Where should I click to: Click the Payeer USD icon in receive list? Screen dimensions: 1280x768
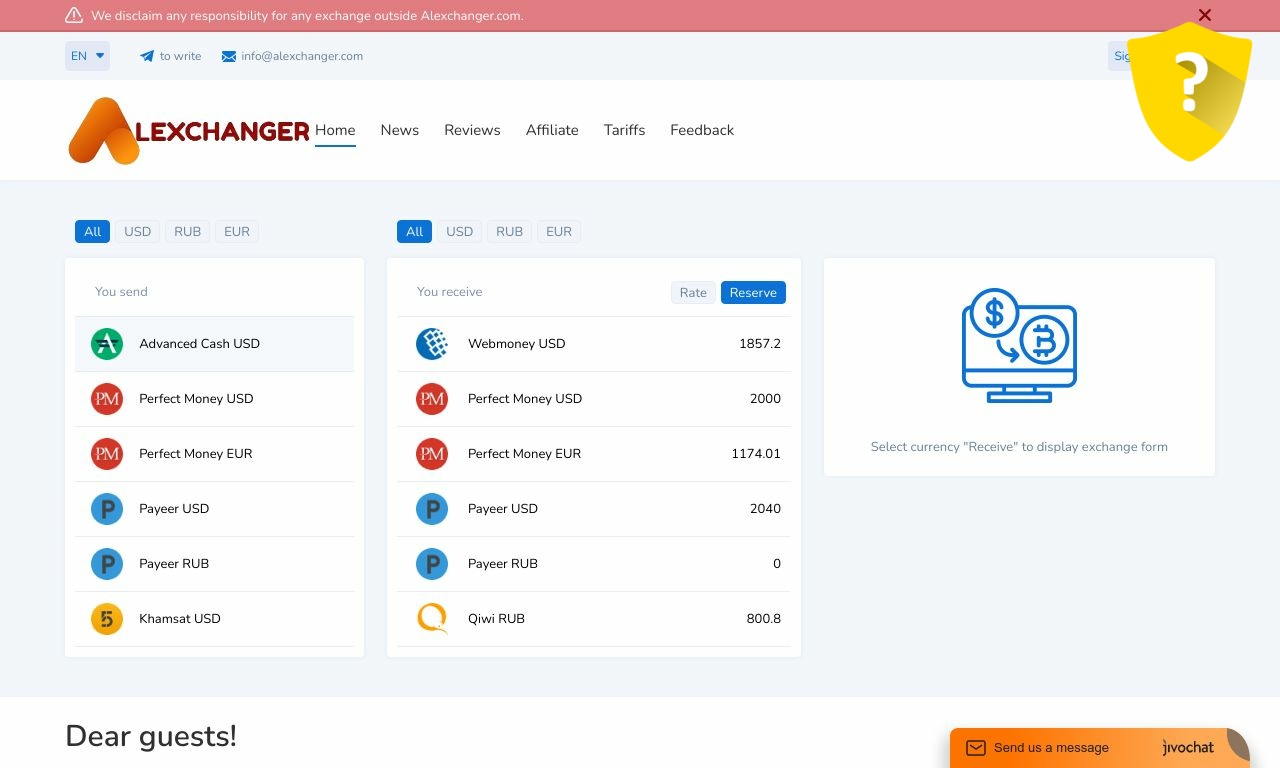pos(432,509)
